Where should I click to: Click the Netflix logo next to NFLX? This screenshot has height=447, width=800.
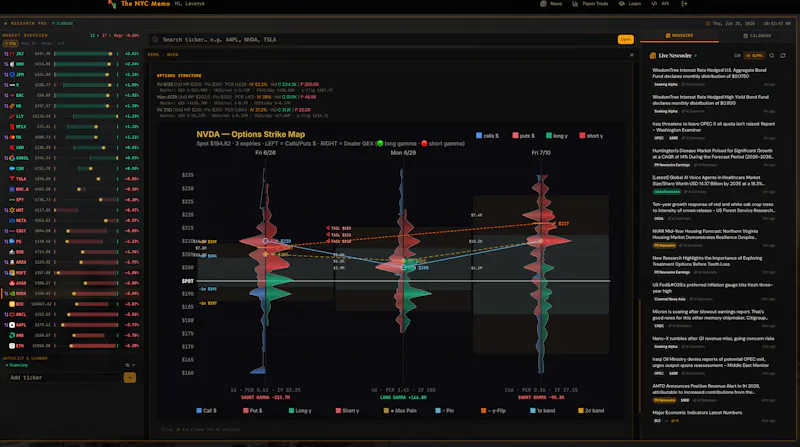[x=12, y=127]
